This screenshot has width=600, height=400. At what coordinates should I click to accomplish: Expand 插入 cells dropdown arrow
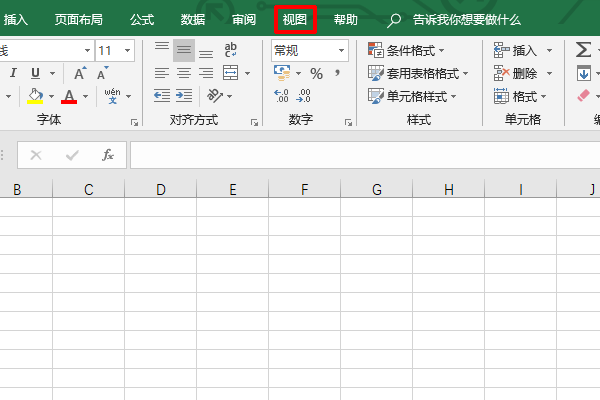click(549, 50)
